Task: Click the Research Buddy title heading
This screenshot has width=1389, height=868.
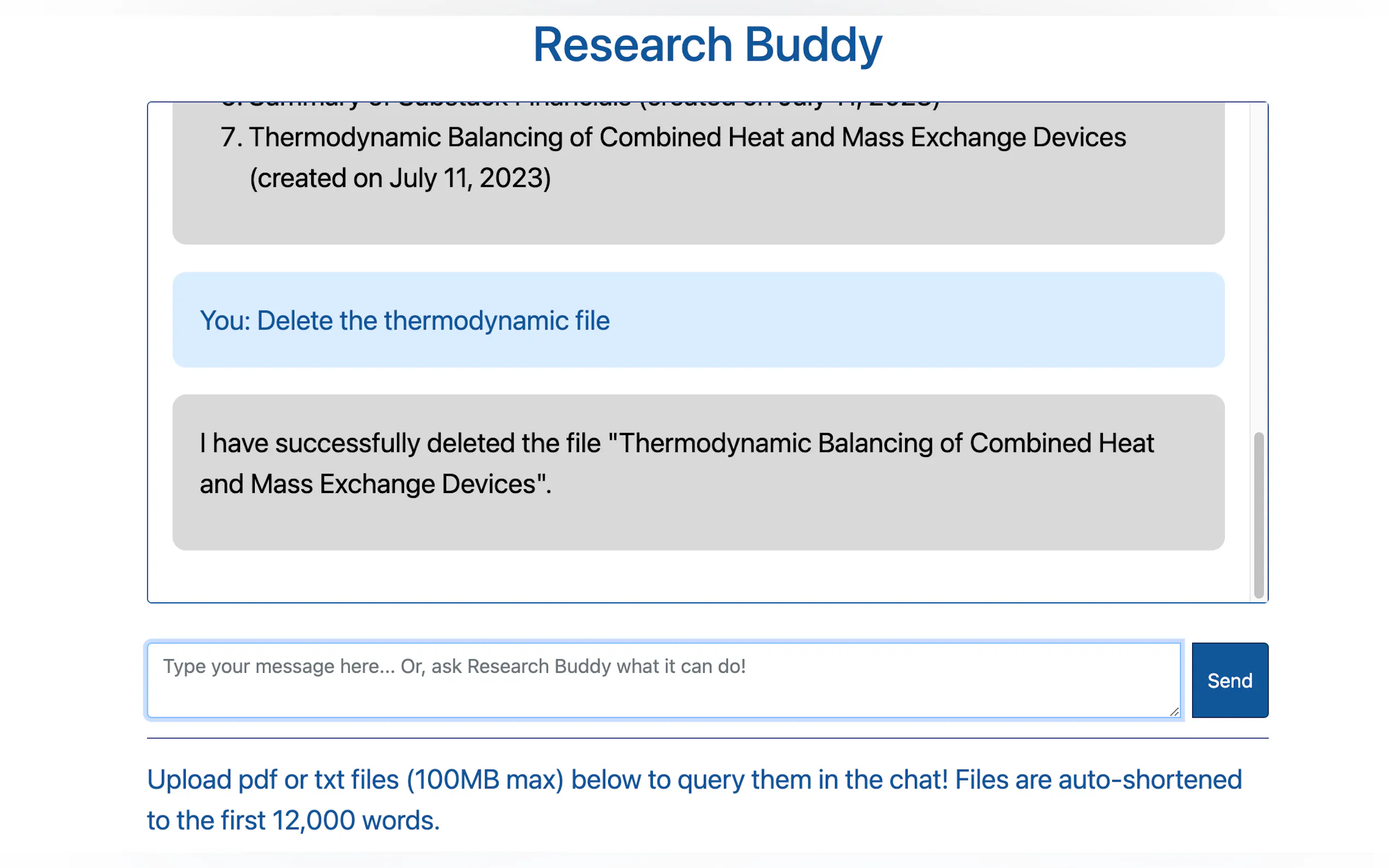Action: (x=707, y=45)
